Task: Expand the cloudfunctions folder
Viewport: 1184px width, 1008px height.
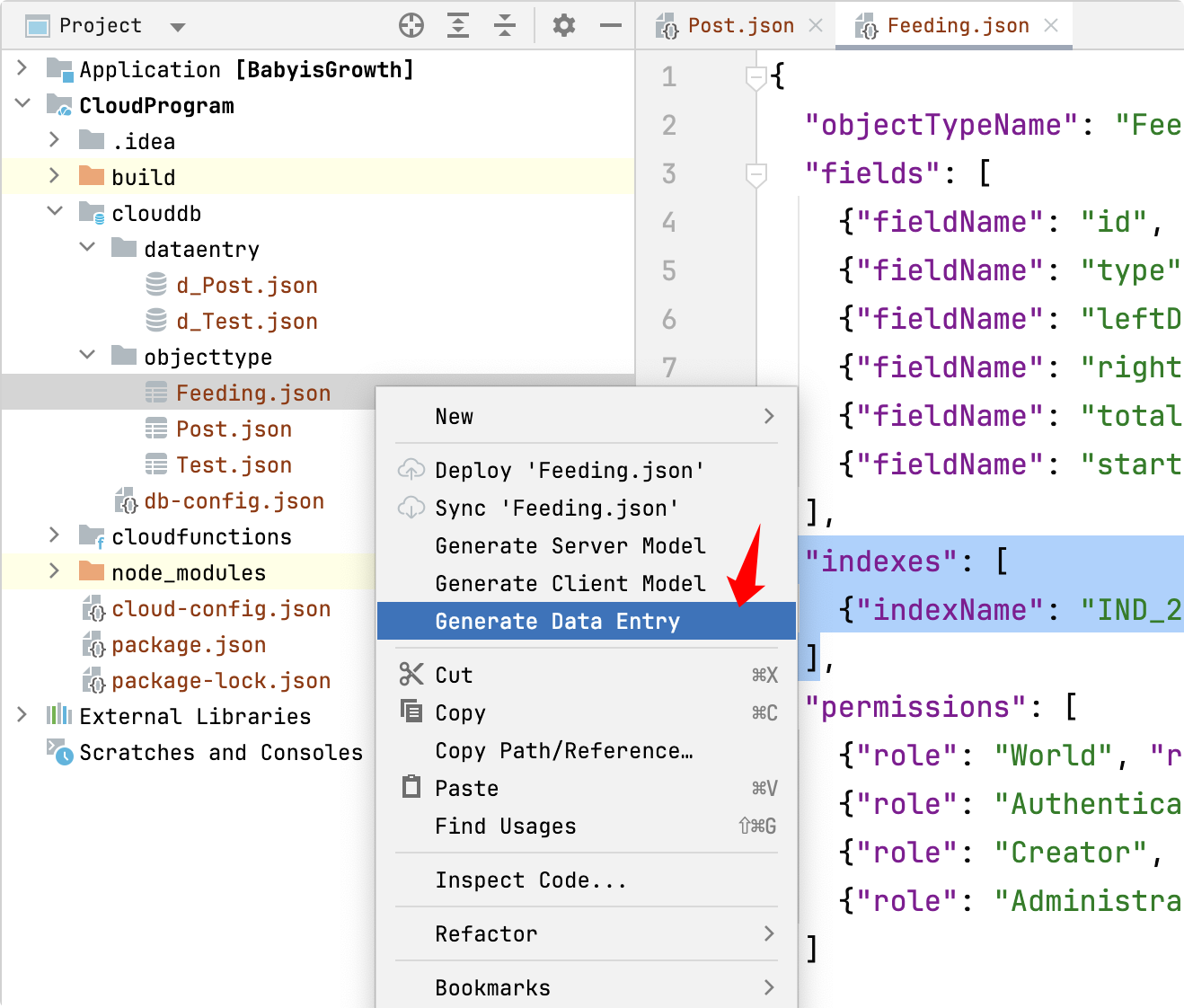Action: click(55, 535)
